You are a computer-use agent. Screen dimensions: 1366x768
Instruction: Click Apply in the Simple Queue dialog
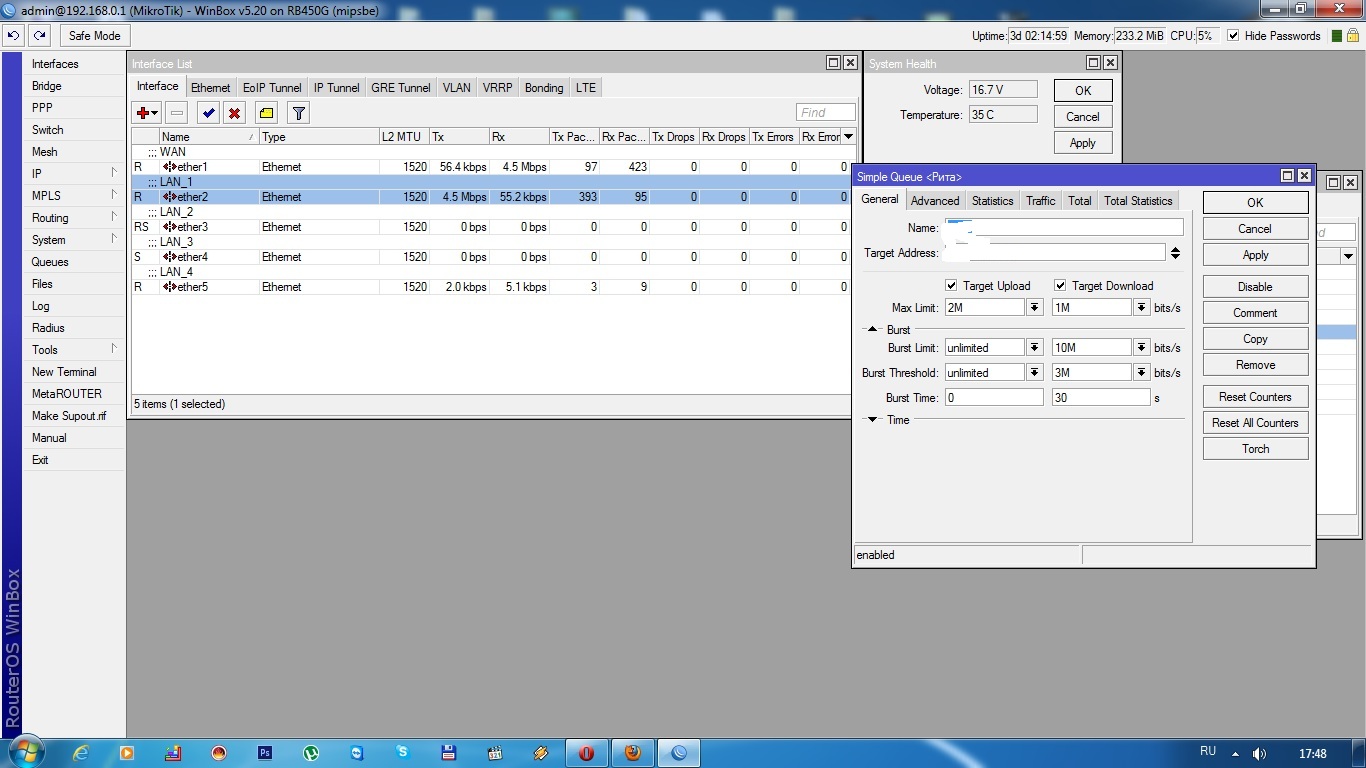click(x=1255, y=255)
